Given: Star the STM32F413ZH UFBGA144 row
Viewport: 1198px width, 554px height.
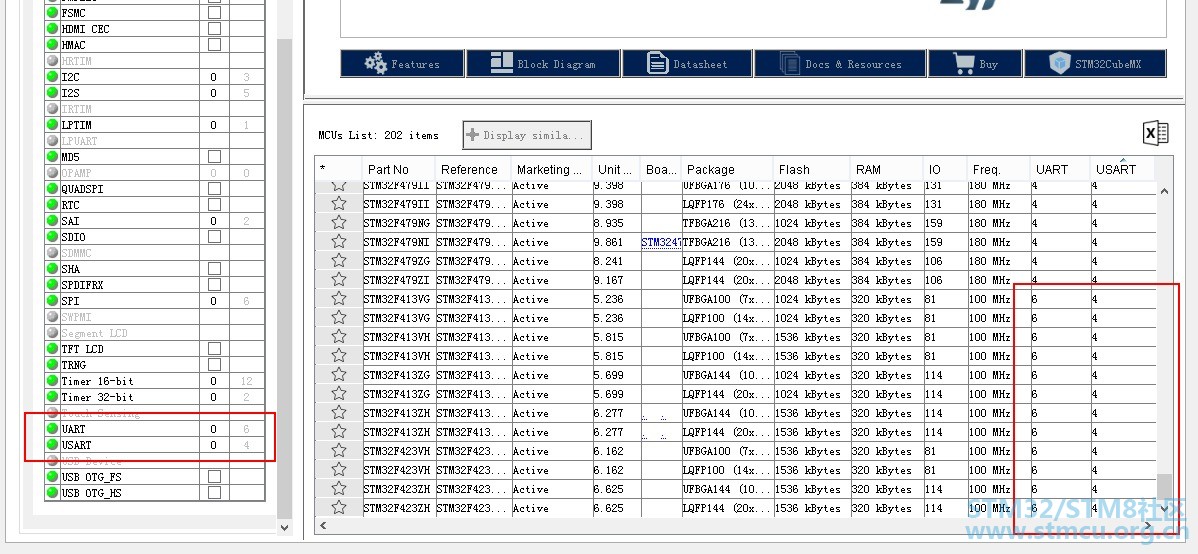Looking at the screenshot, I should 339,413.
